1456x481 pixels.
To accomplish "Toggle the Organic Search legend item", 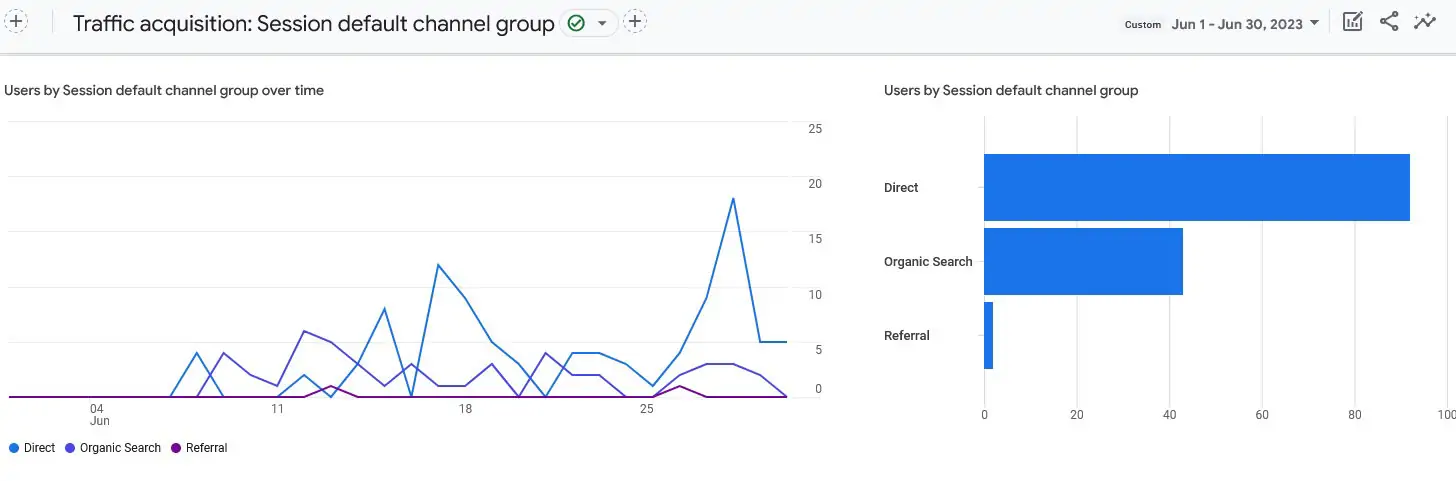I will coord(113,448).
